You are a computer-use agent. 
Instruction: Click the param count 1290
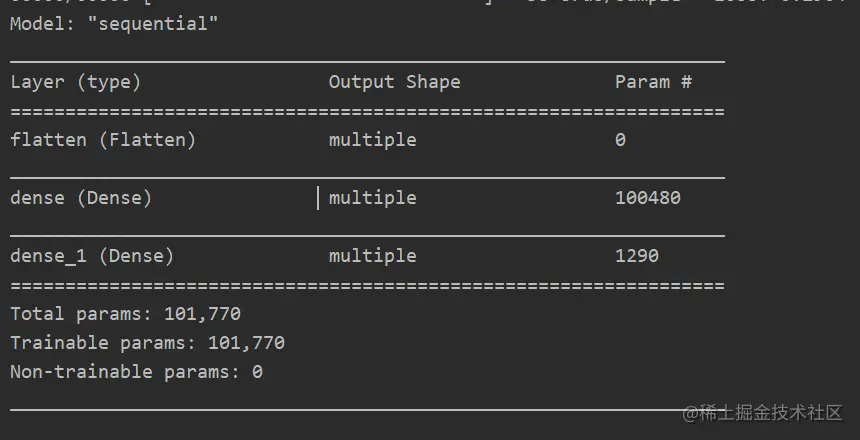[637, 256]
